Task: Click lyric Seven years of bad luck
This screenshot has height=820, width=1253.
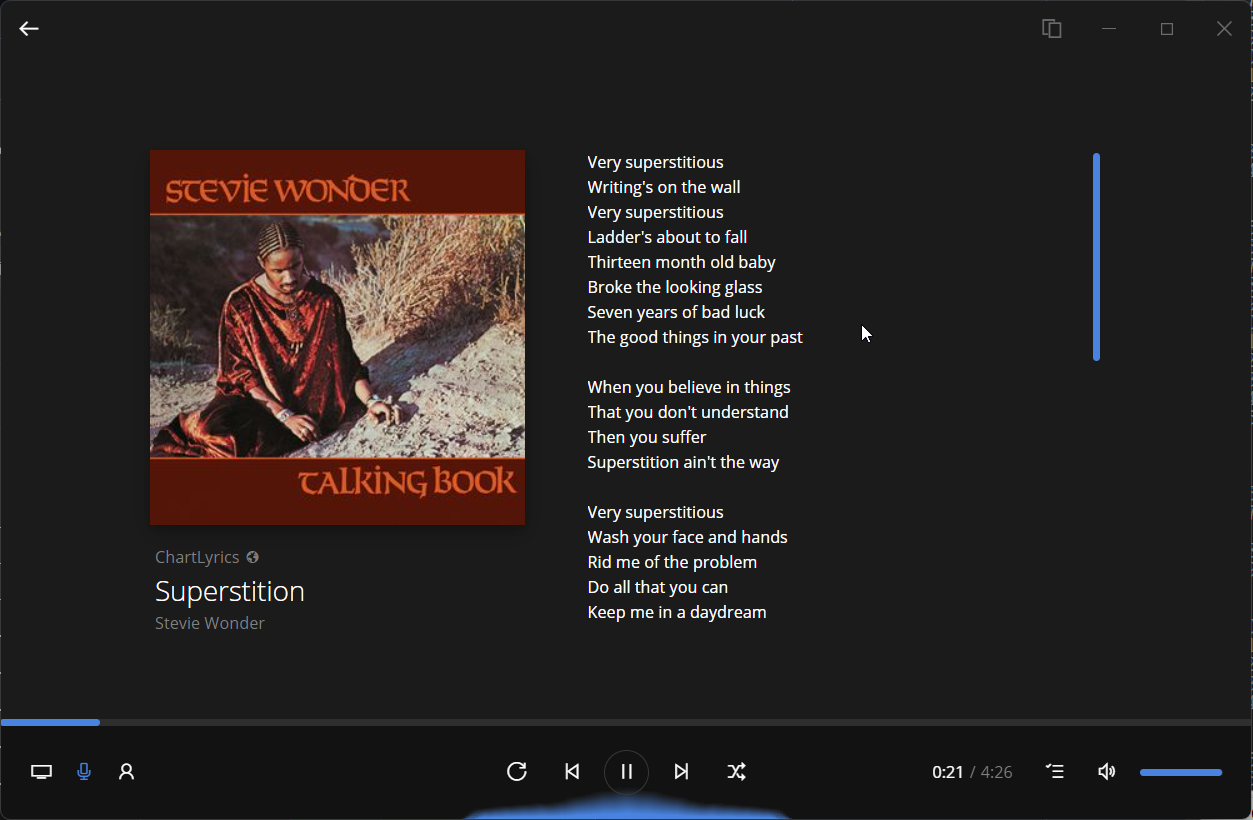Action: [x=676, y=312]
